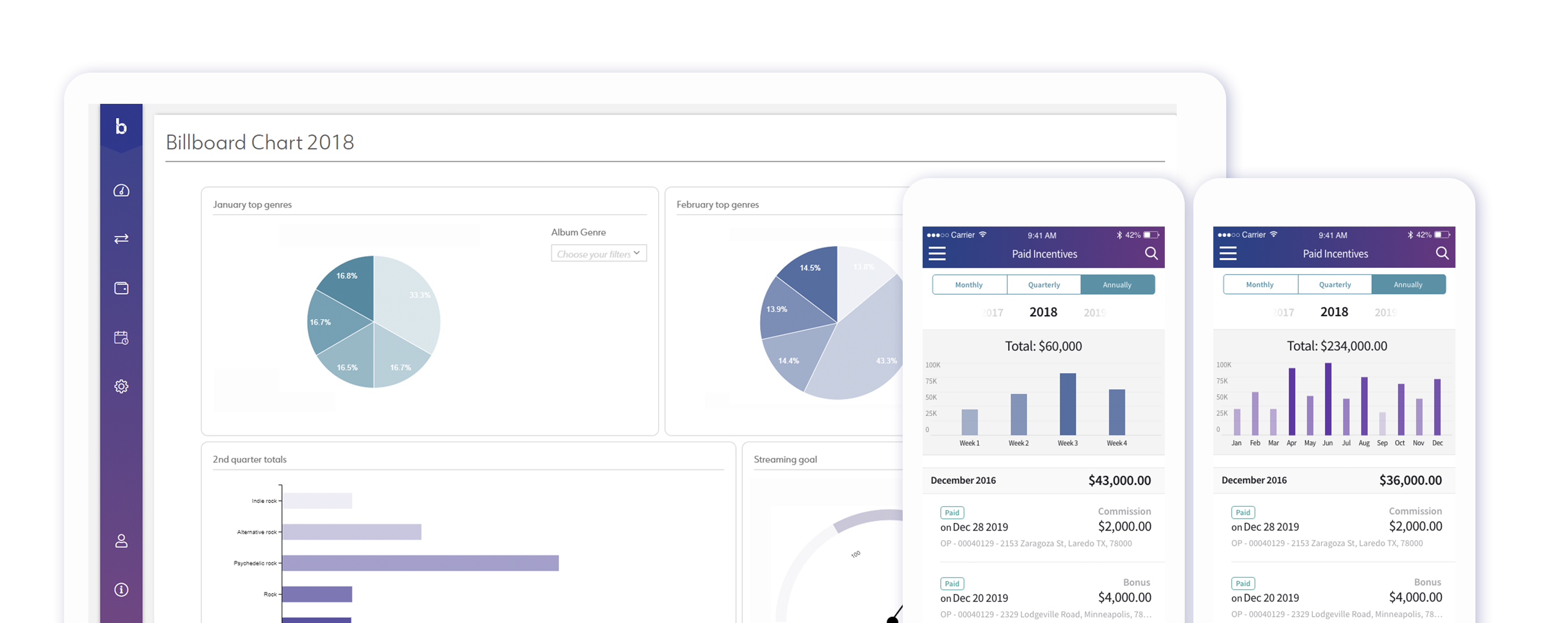Switch to year 2017 on right phone
Image resolution: width=1568 pixels, height=623 pixels.
[1284, 313]
